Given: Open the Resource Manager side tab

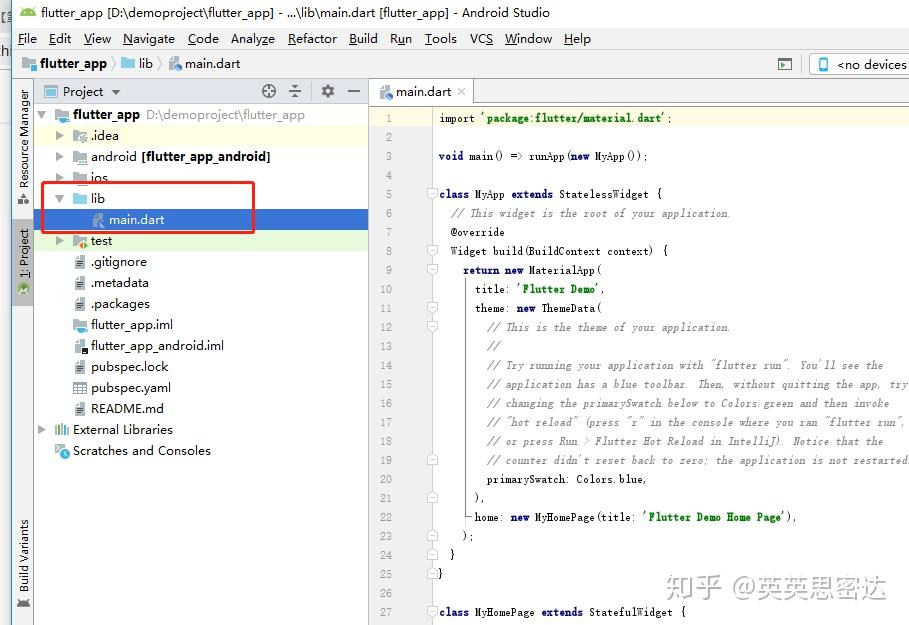Looking at the screenshot, I should pyautogui.click(x=23, y=146).
